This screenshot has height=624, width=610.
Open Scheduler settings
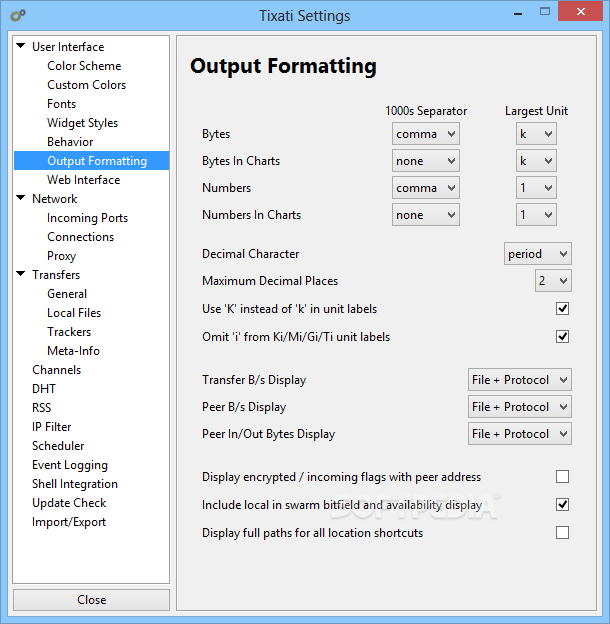click(x=58, y=446)
